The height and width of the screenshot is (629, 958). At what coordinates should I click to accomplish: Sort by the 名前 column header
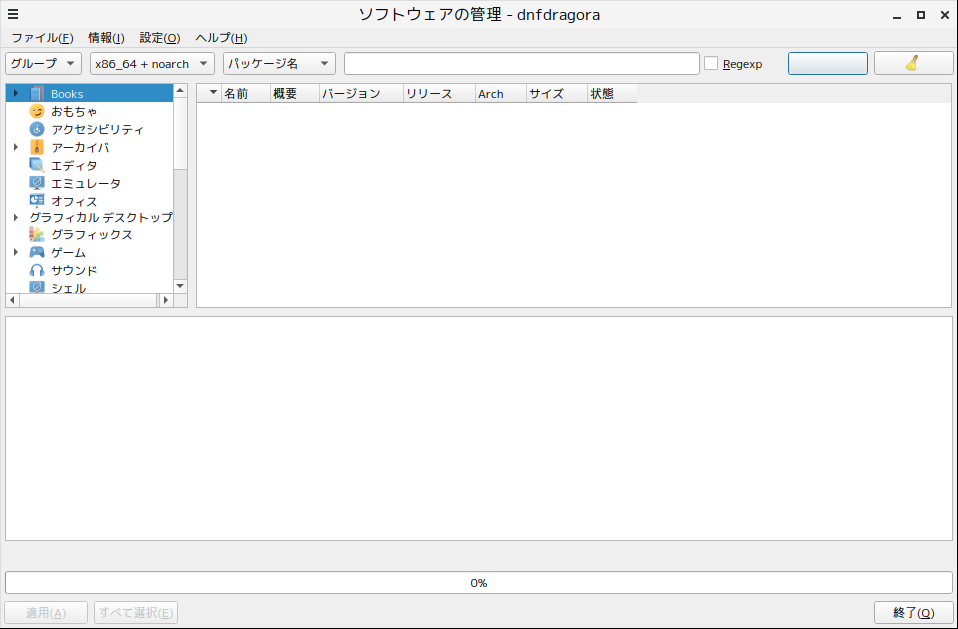point(246,93)
